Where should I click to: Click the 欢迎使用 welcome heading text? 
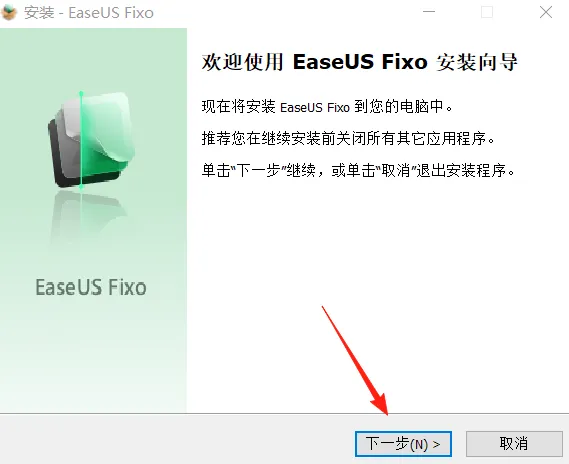point(242,62)
